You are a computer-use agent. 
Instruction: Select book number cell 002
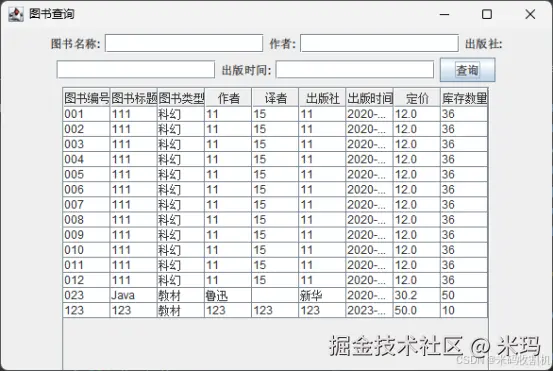click(87, 129)
